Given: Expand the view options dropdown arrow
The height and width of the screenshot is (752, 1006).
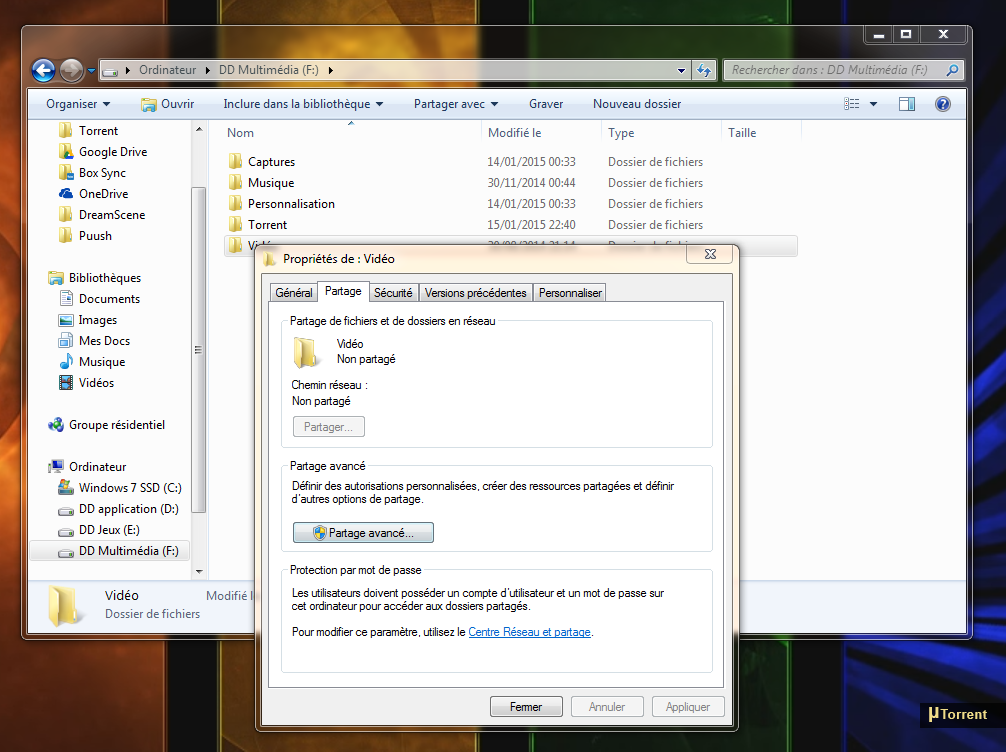Looking at the screenshot, I should coord(873,104).
